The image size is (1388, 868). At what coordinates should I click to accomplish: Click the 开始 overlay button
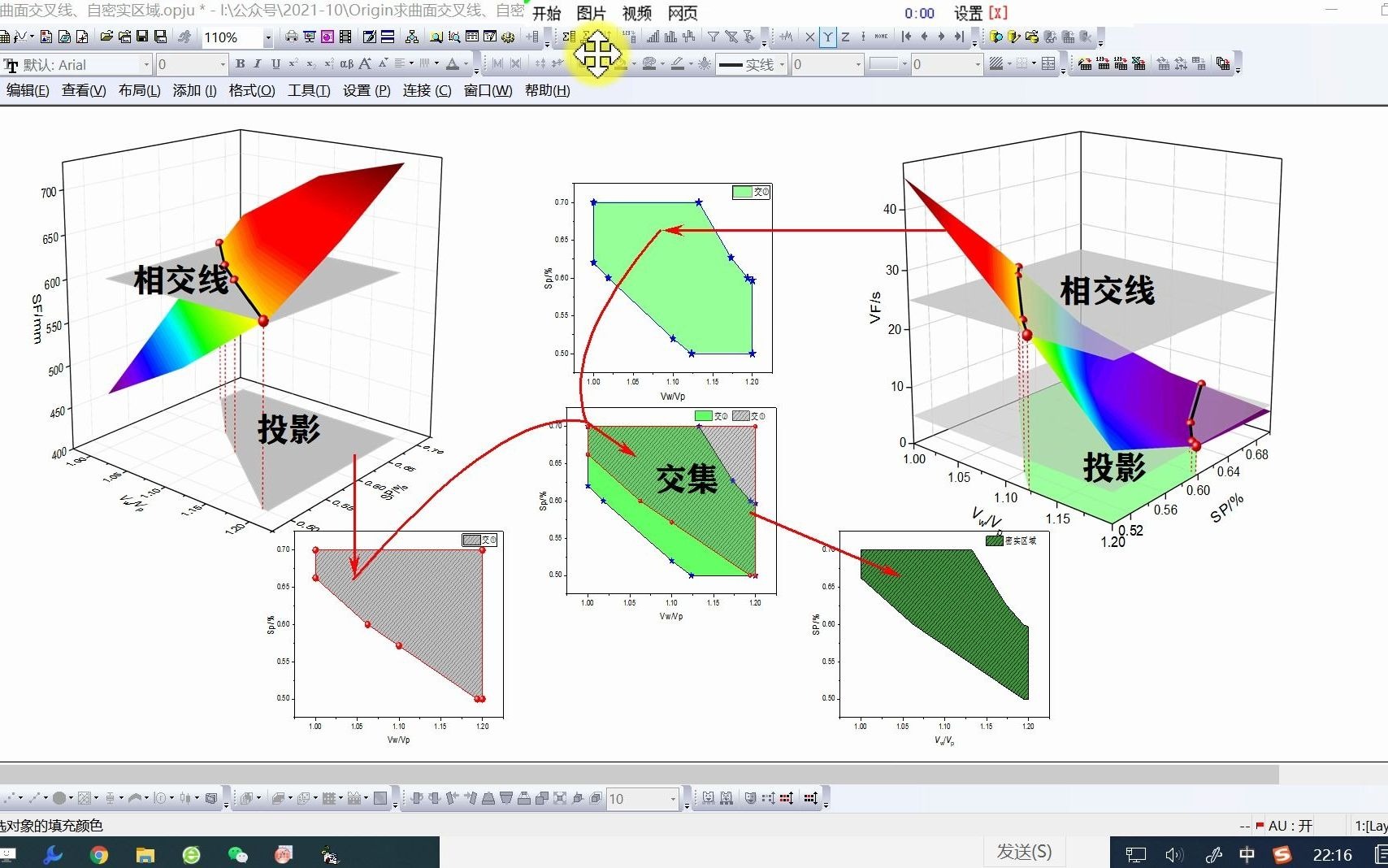(546, 13)
